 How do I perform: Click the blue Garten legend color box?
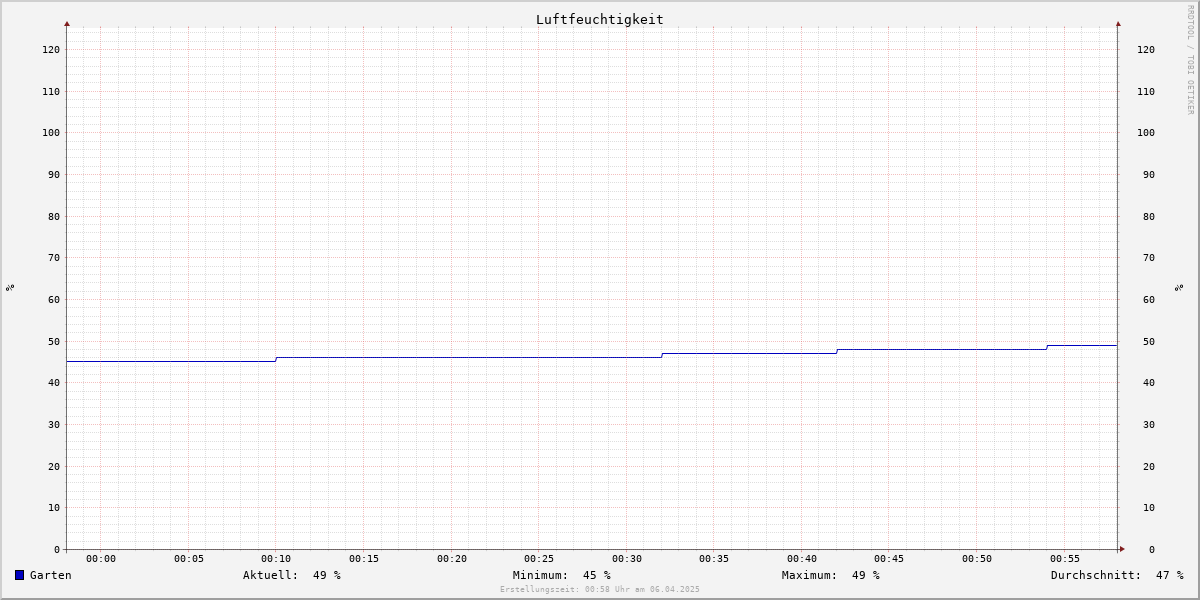pyautogui.click(x=19, y=575)
